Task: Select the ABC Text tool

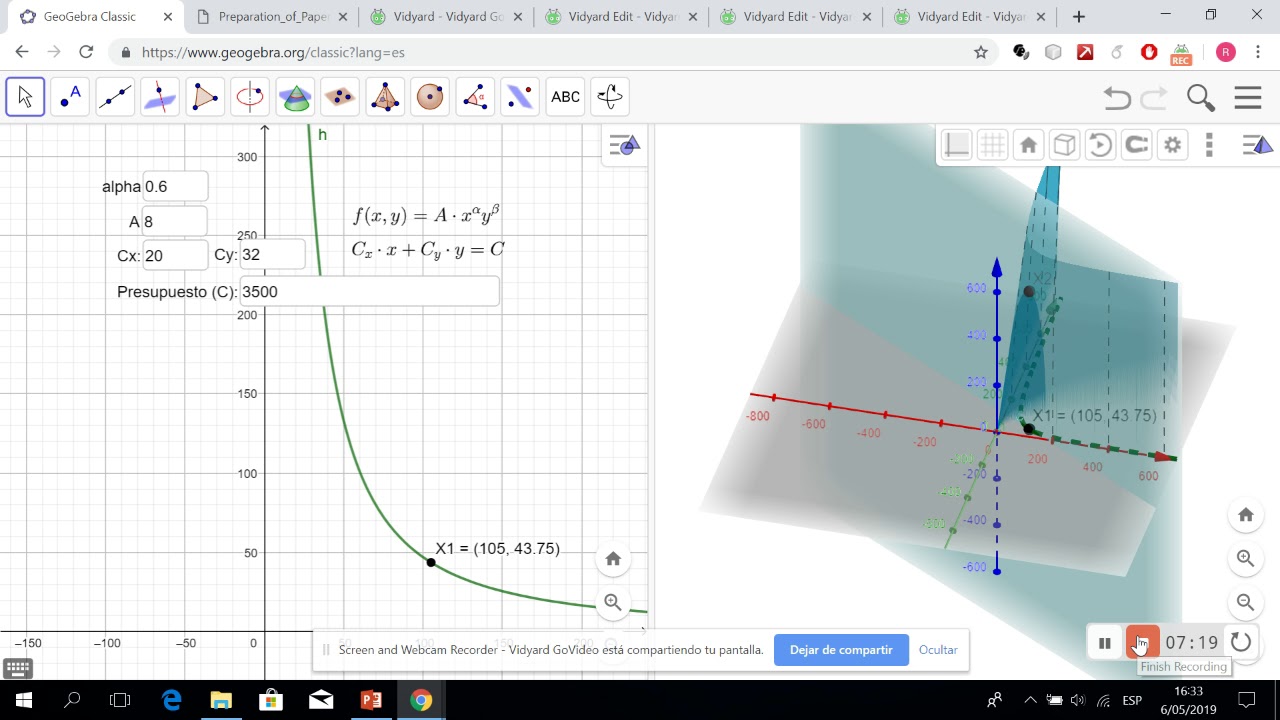Action: [565, 97]
